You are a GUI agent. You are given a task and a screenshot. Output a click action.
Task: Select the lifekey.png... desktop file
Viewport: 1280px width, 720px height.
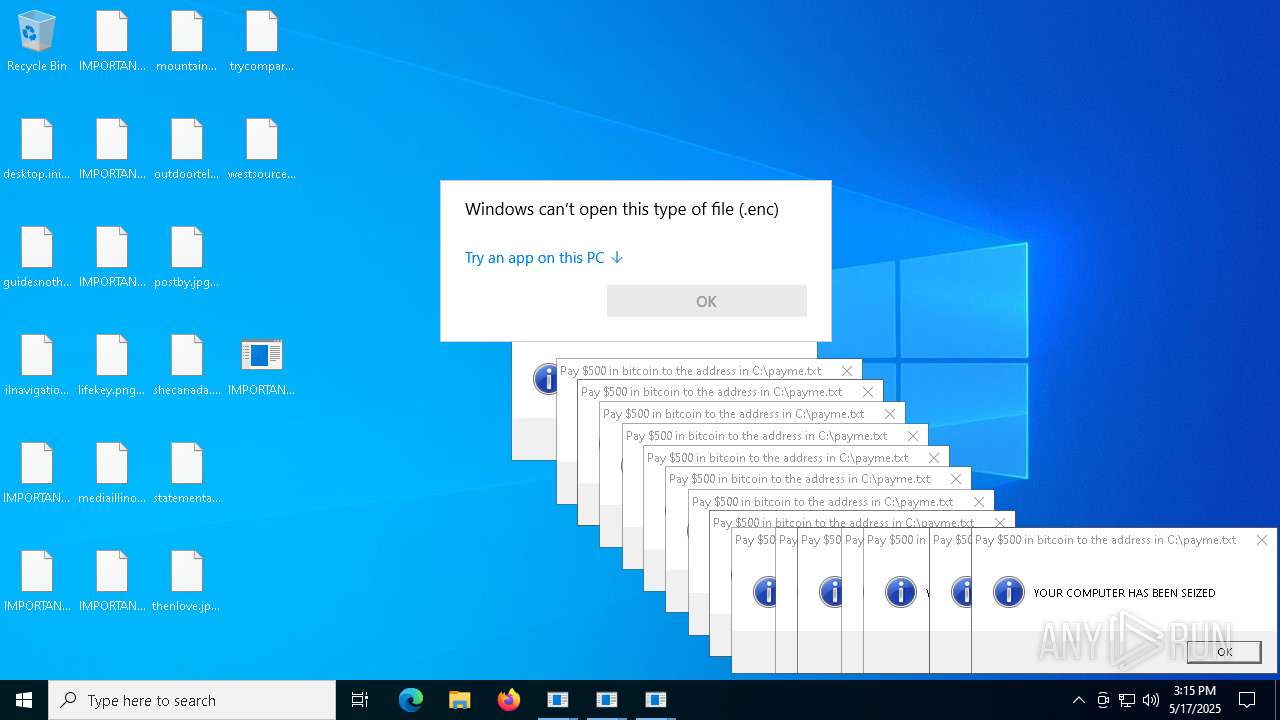point(112,366)
